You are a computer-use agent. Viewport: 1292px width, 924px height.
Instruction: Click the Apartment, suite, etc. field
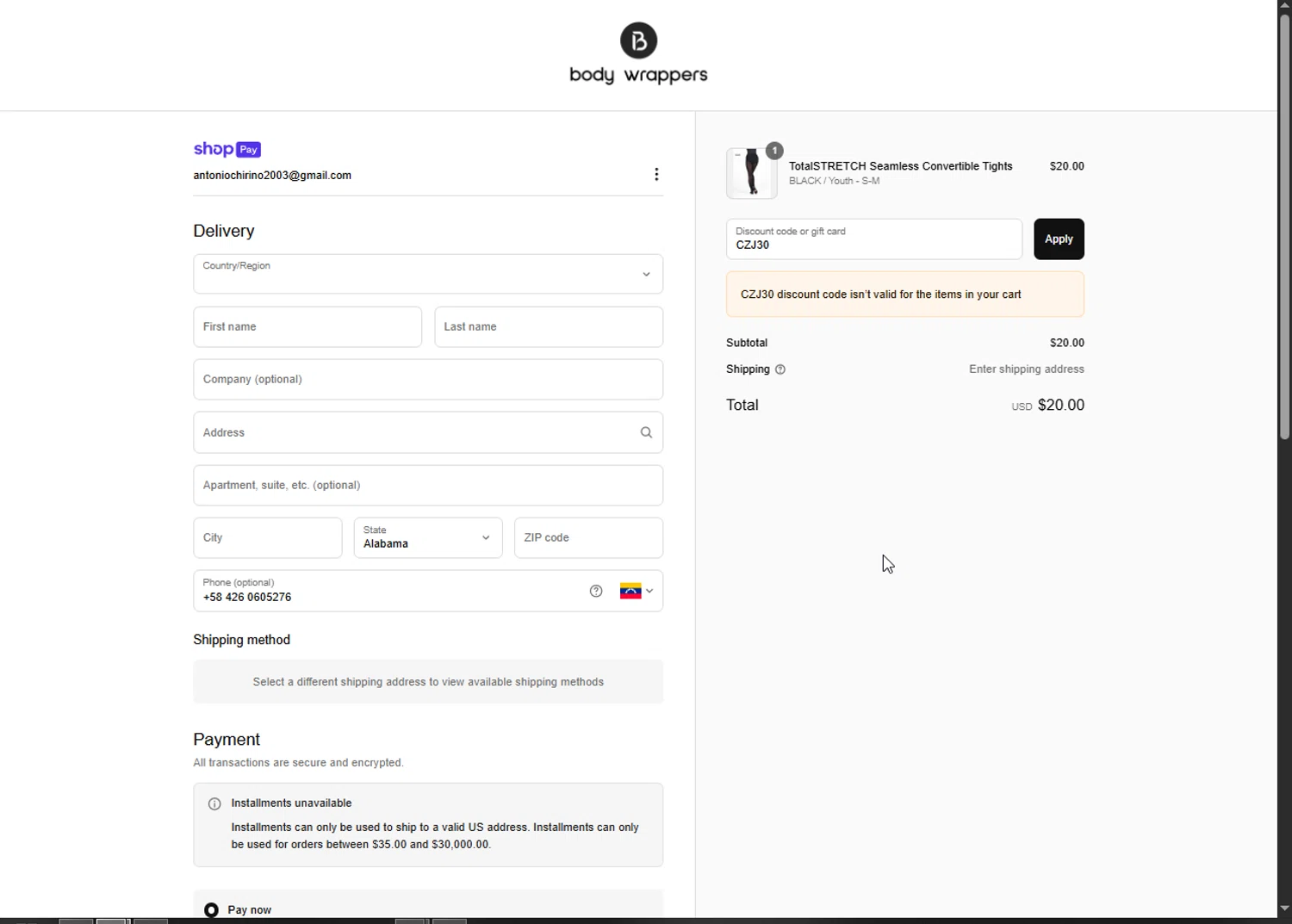tap(428, 485)
